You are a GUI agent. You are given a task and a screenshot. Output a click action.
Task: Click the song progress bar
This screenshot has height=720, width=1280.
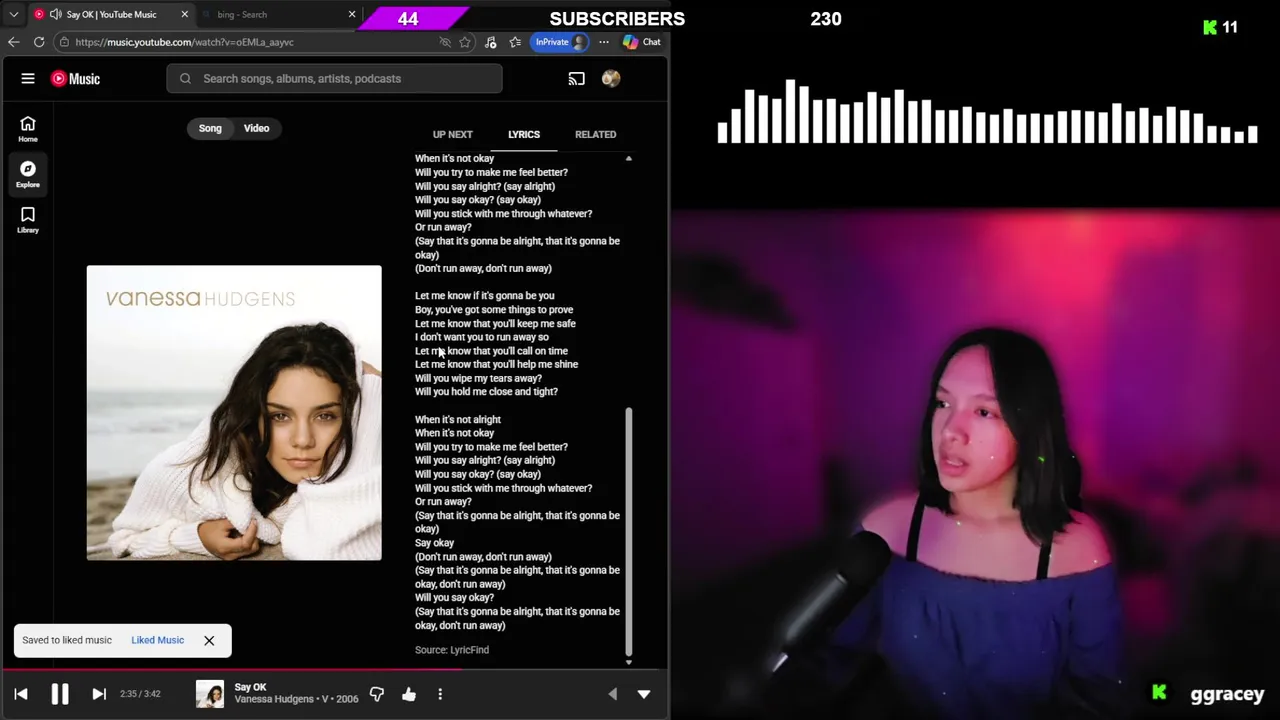tap(334, 670)
